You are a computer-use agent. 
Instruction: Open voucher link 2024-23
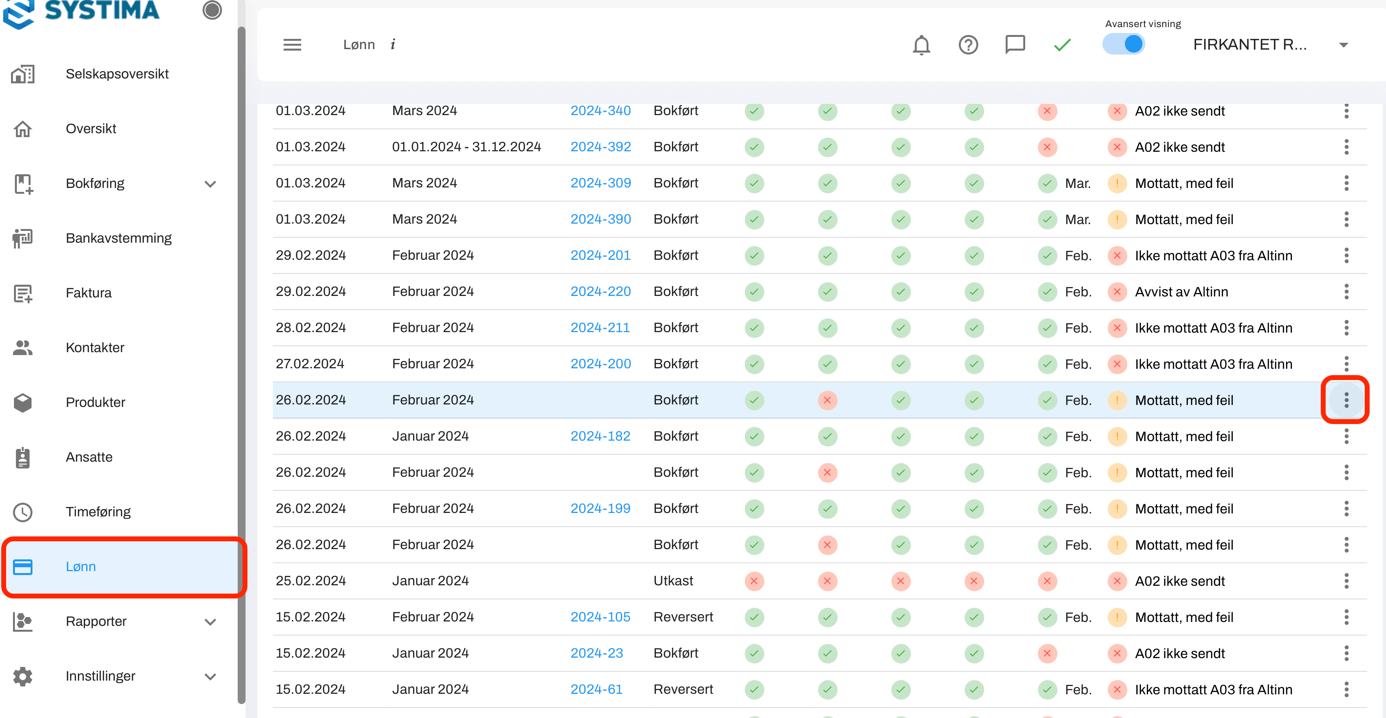596,653
